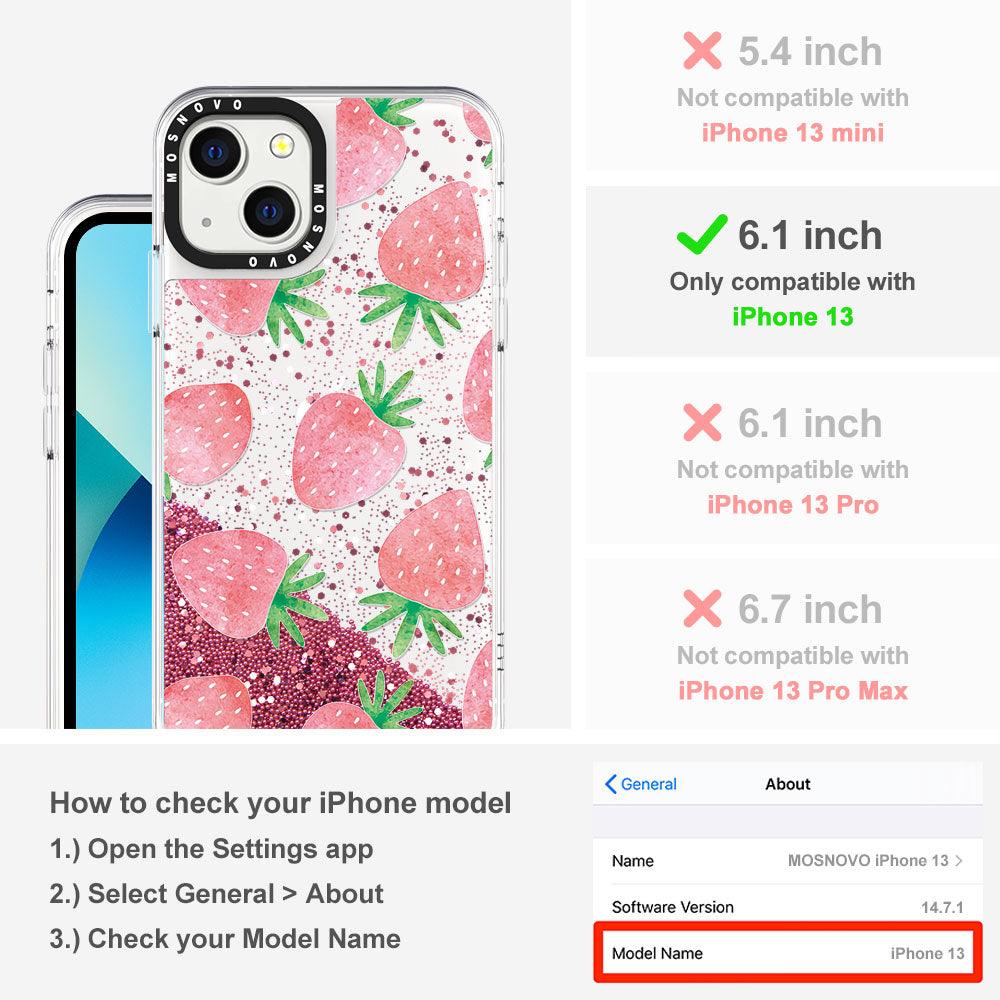Click the red X beside 5.4 inch
The image size is (1000, 1000).
pos(702,50)
